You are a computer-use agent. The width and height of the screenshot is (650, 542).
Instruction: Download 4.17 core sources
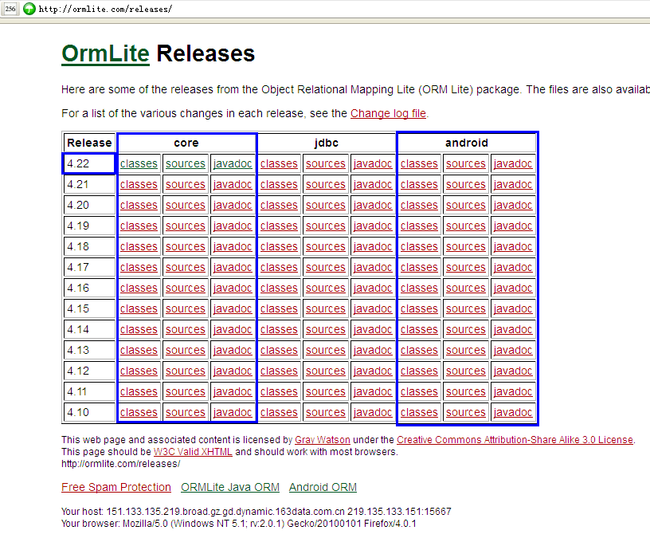[185, 267]
